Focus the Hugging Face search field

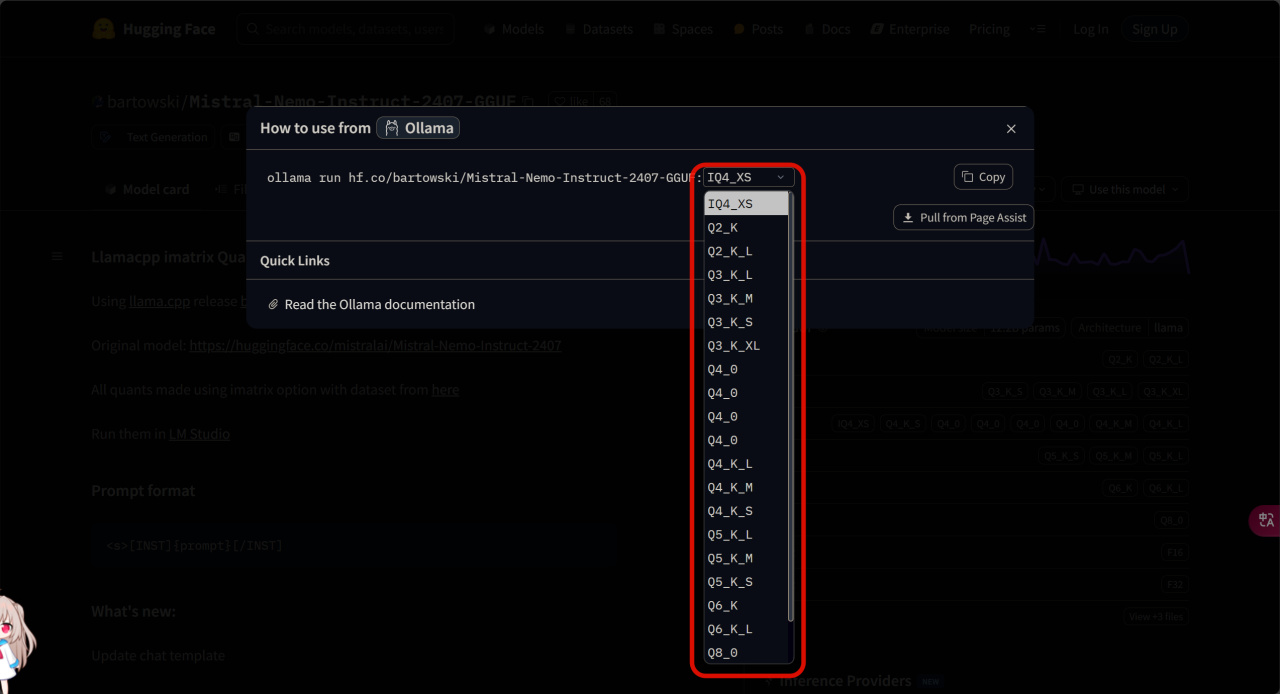[x=346, y=29]
